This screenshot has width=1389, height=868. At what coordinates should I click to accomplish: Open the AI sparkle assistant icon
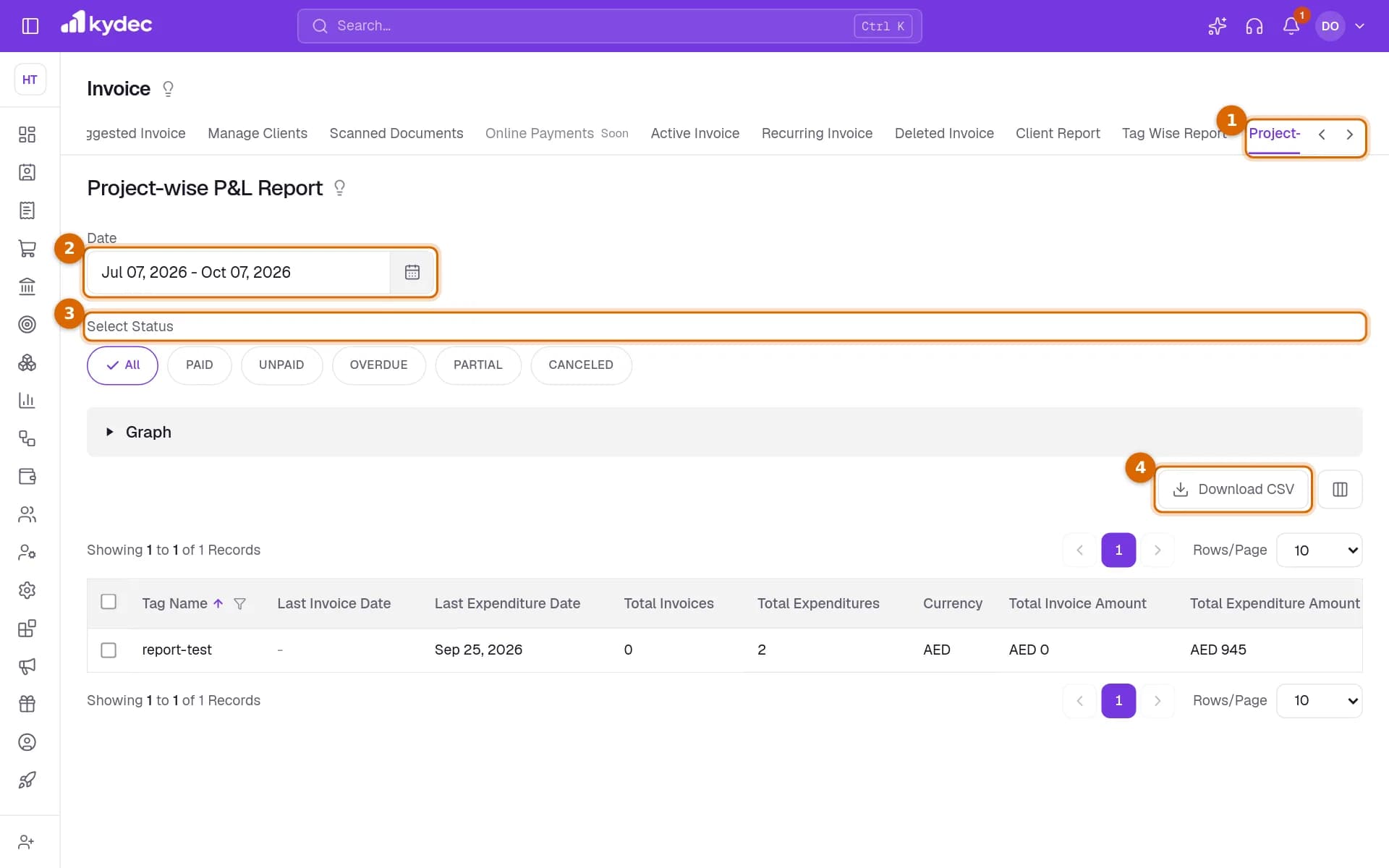1218,26
